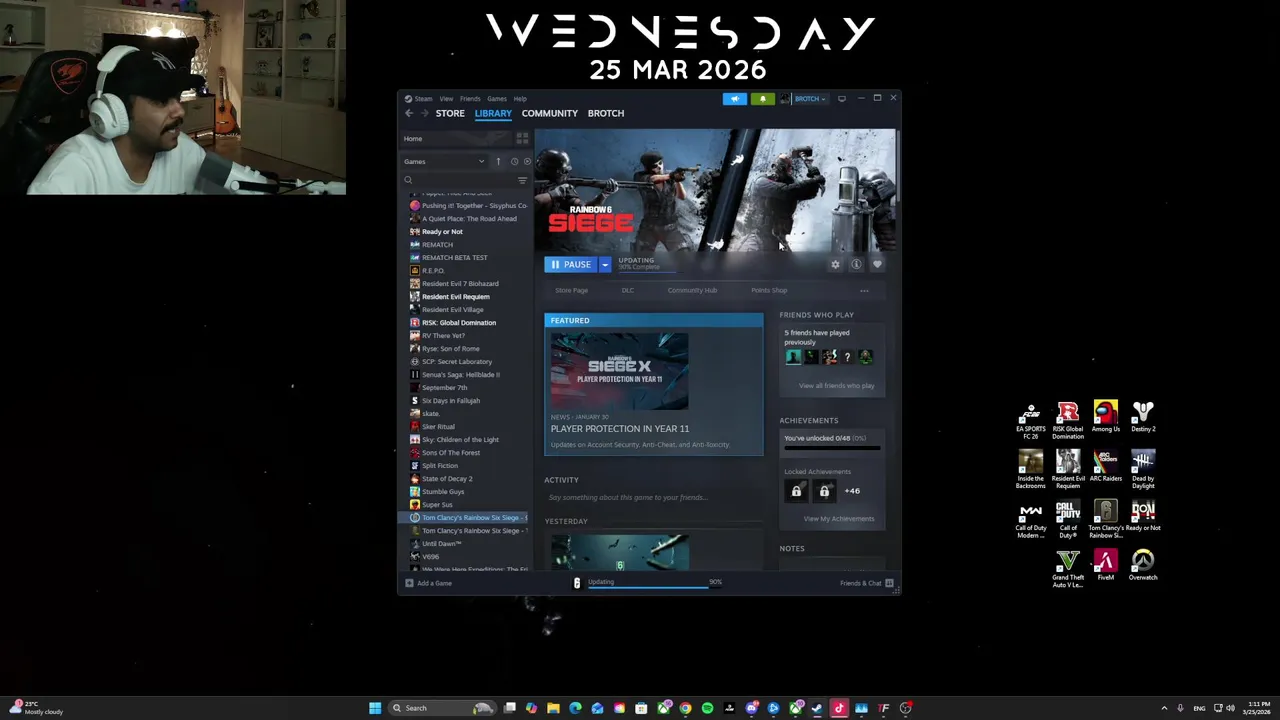Click the achievements progress bar
1280x720 pixels.
pyautogui.click(x=832, y=448)
